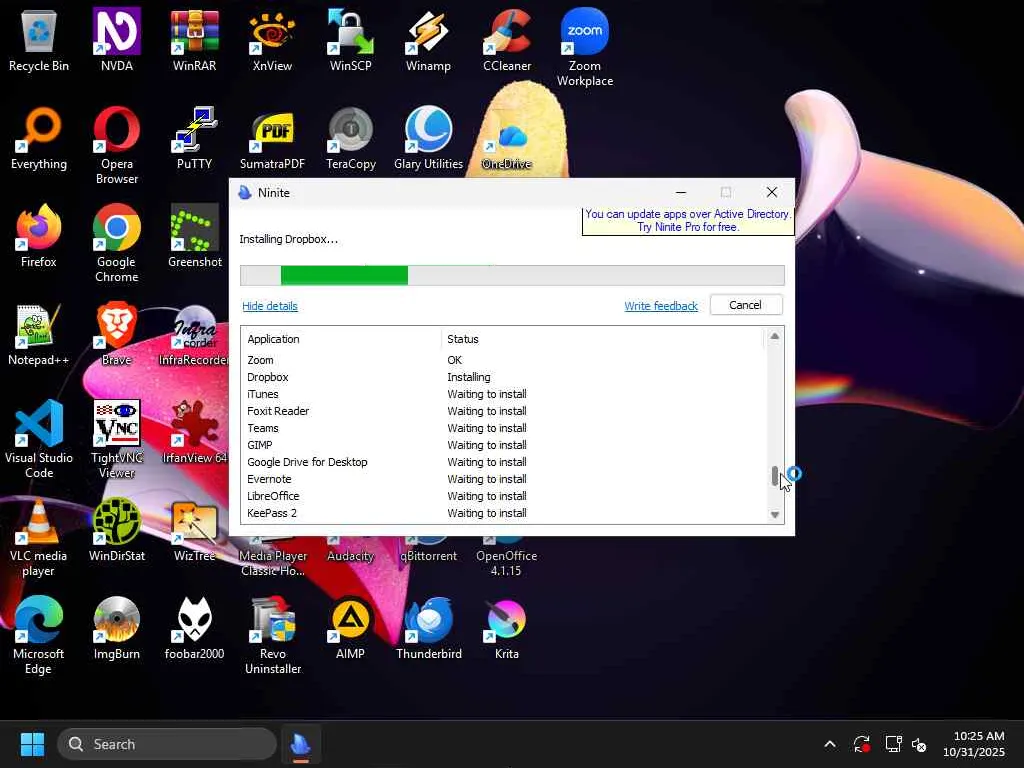
Task: Select the Microsoft Edge desktop icon
Action: pos(39,635)
